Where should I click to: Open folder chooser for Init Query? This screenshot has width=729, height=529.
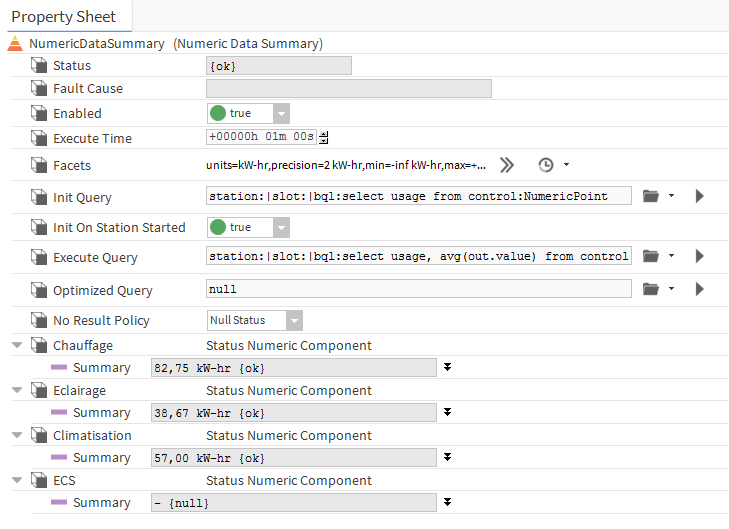pyautogui.click(x=651, y=196)
